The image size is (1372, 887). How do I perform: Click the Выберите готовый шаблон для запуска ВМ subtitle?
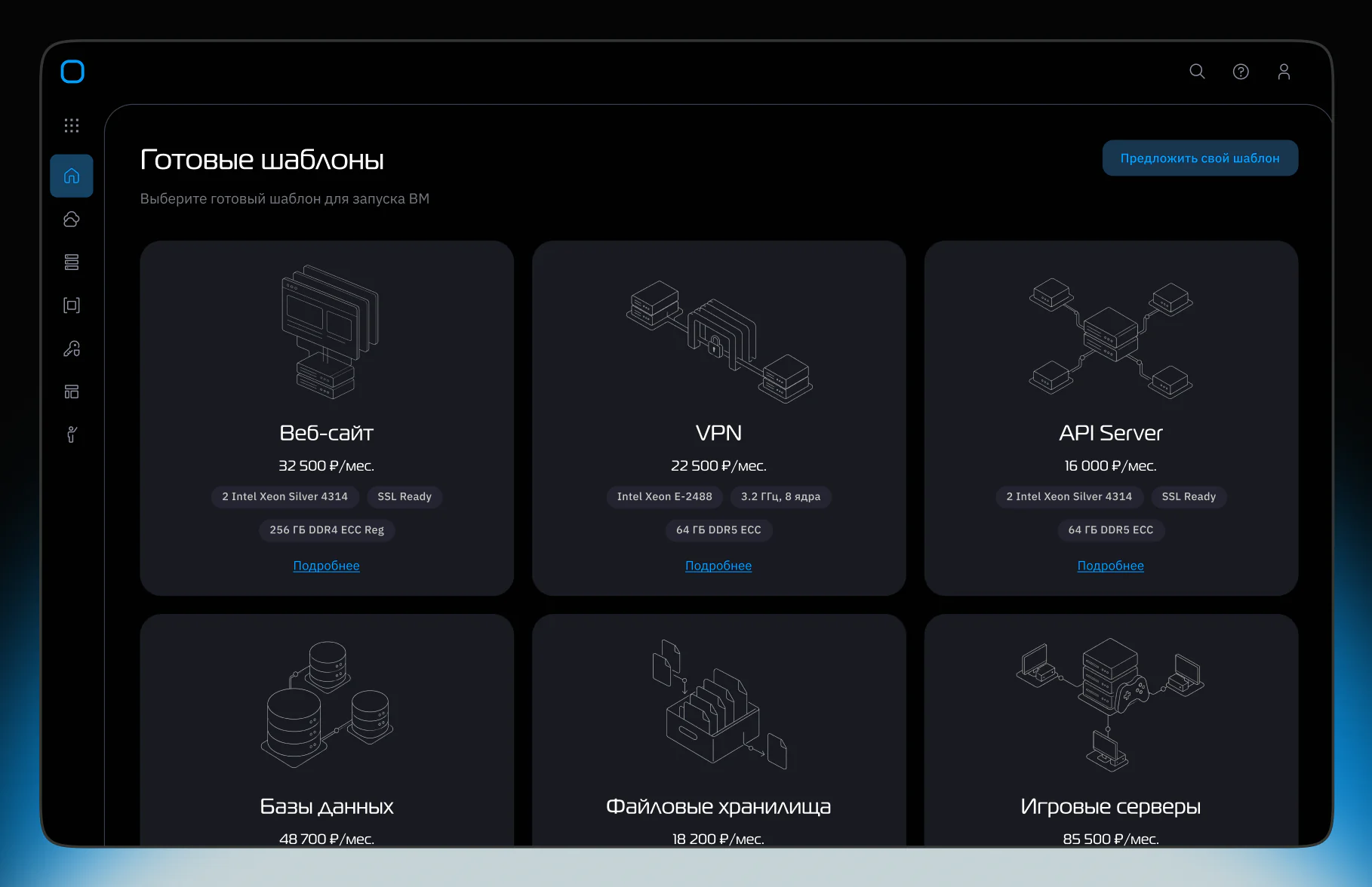[x=285, y=199]
